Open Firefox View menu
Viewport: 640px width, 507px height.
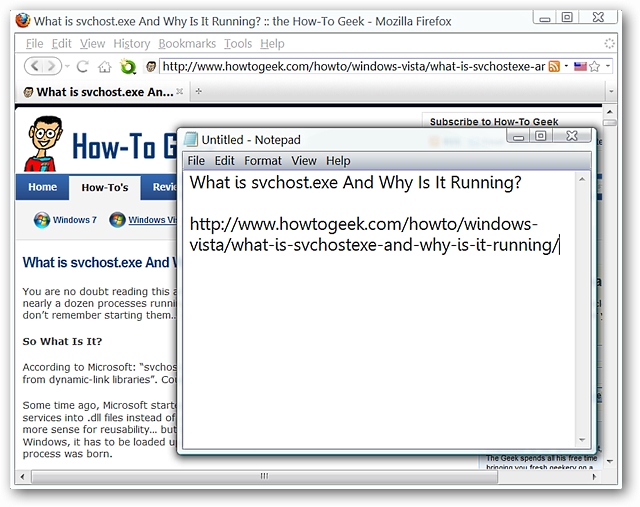(x=92, y=44)
